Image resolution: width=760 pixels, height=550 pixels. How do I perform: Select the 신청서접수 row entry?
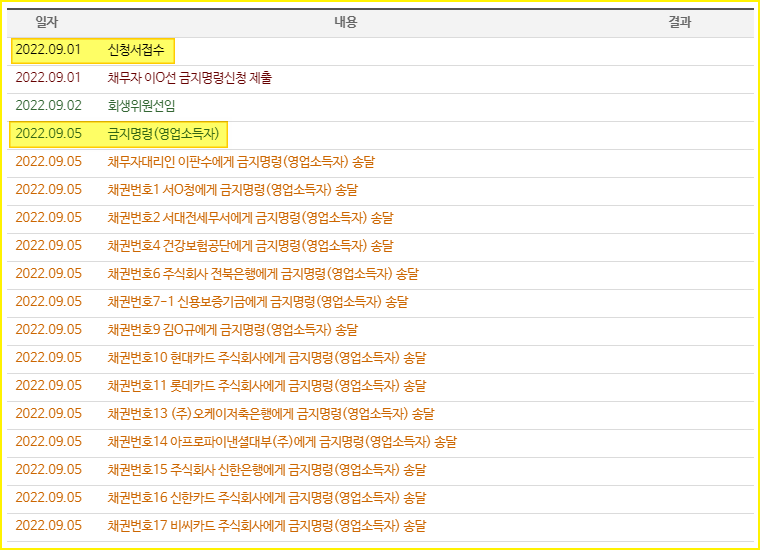pos(136,50)
